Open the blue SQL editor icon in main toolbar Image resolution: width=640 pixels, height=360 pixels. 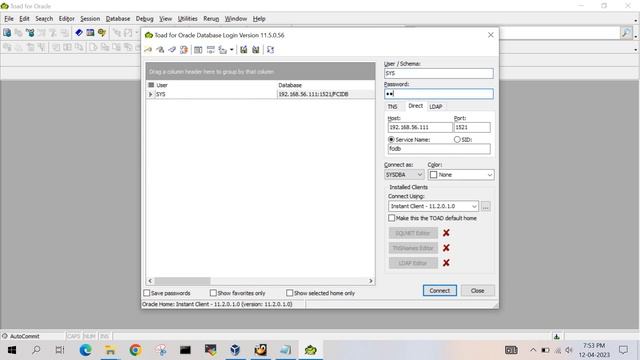(x=79, y=33)
